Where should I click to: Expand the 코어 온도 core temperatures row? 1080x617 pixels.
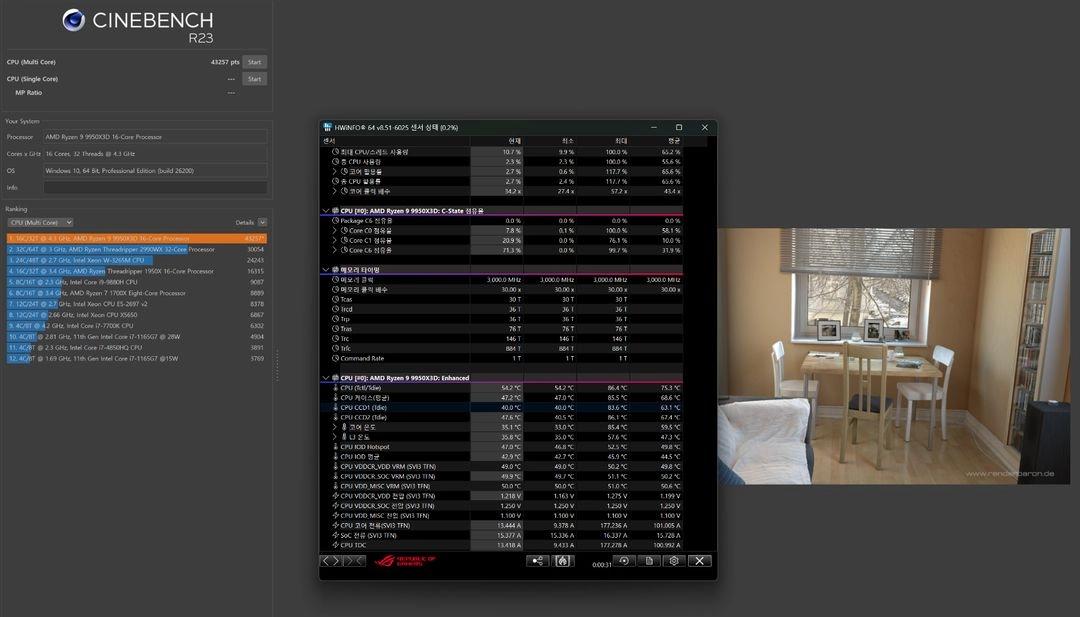tap(335, 427)
